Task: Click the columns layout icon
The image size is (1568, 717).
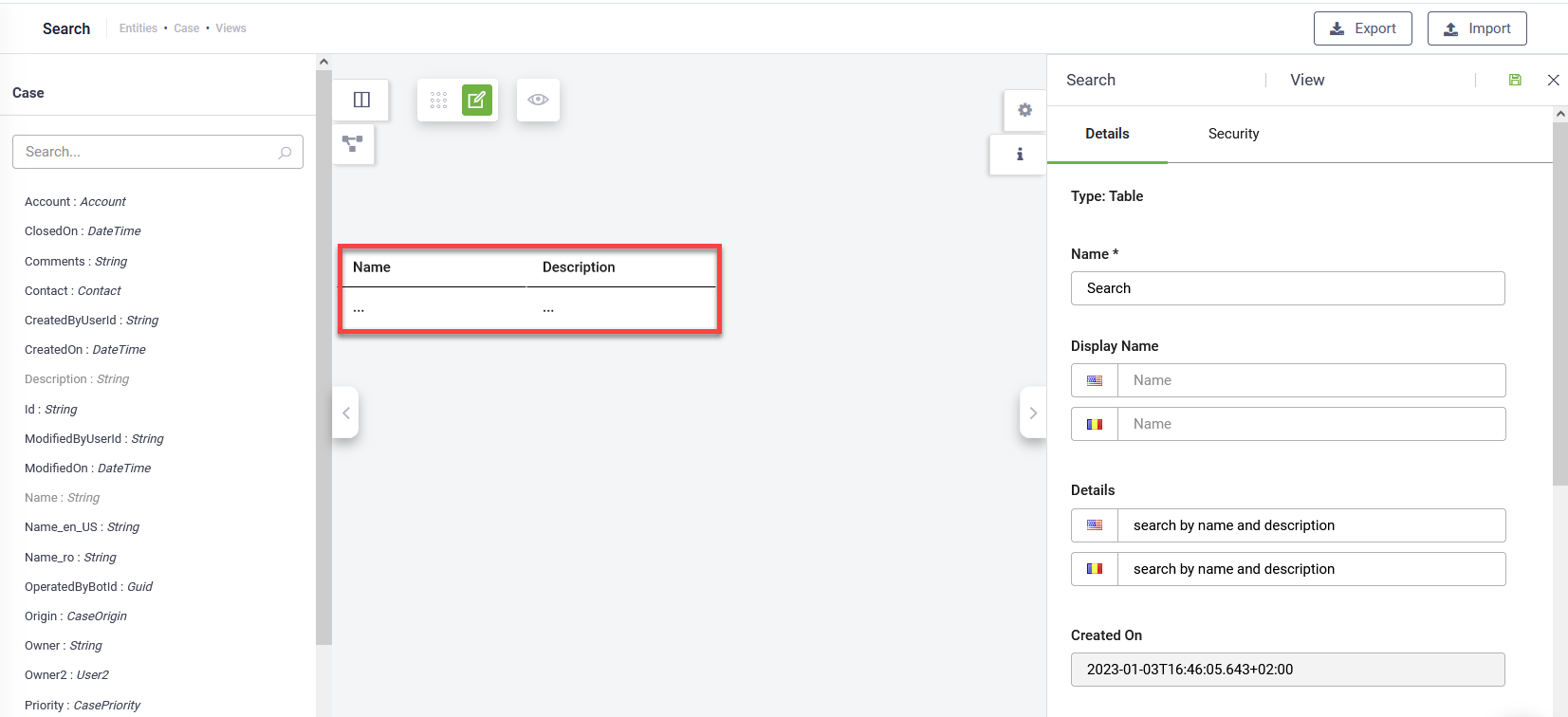Action: click(361, 100)
